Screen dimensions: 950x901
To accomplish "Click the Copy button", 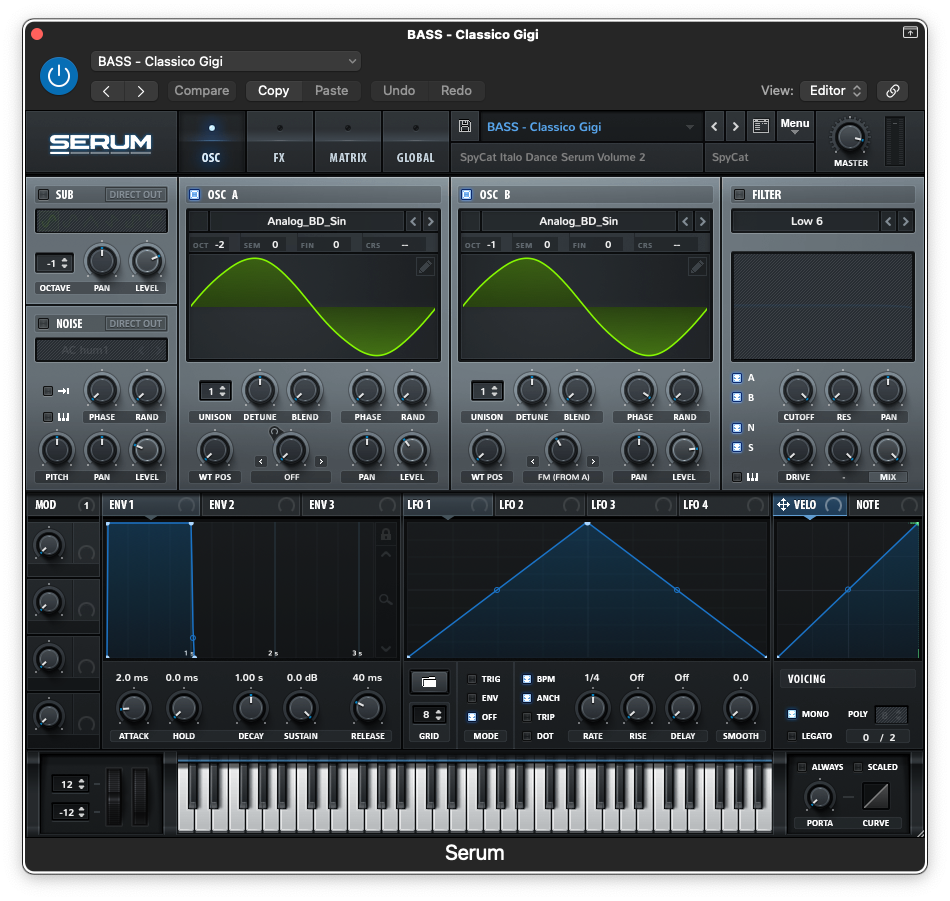I will pos(273,91).
